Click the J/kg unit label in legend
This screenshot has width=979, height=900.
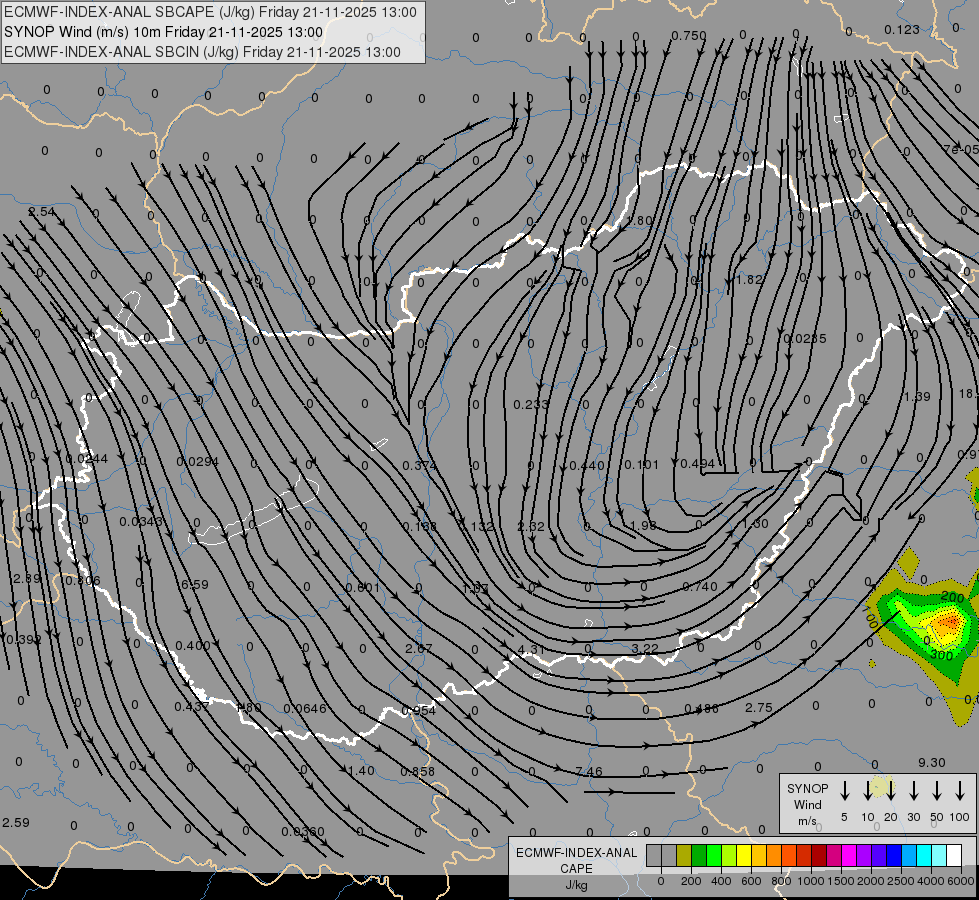tap(576, 885)
